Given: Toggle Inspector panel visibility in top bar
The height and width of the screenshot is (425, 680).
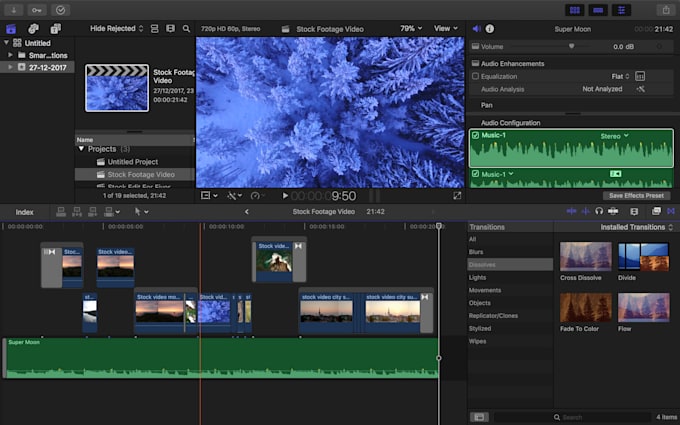Looking at the screenshot, I should [621, 10].
